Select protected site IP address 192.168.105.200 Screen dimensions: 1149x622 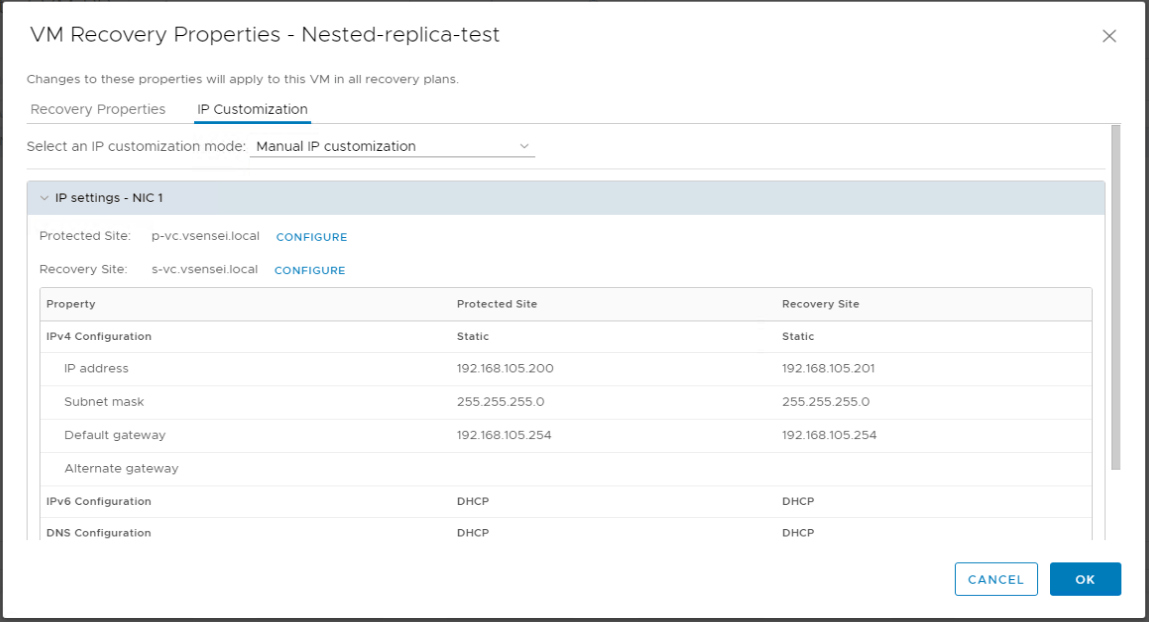[505, 368]
